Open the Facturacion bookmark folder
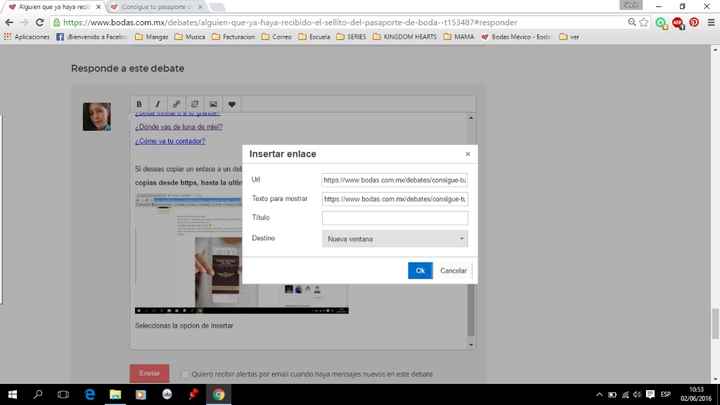Viewport: 720px width, 405px height. click(233, 37)
